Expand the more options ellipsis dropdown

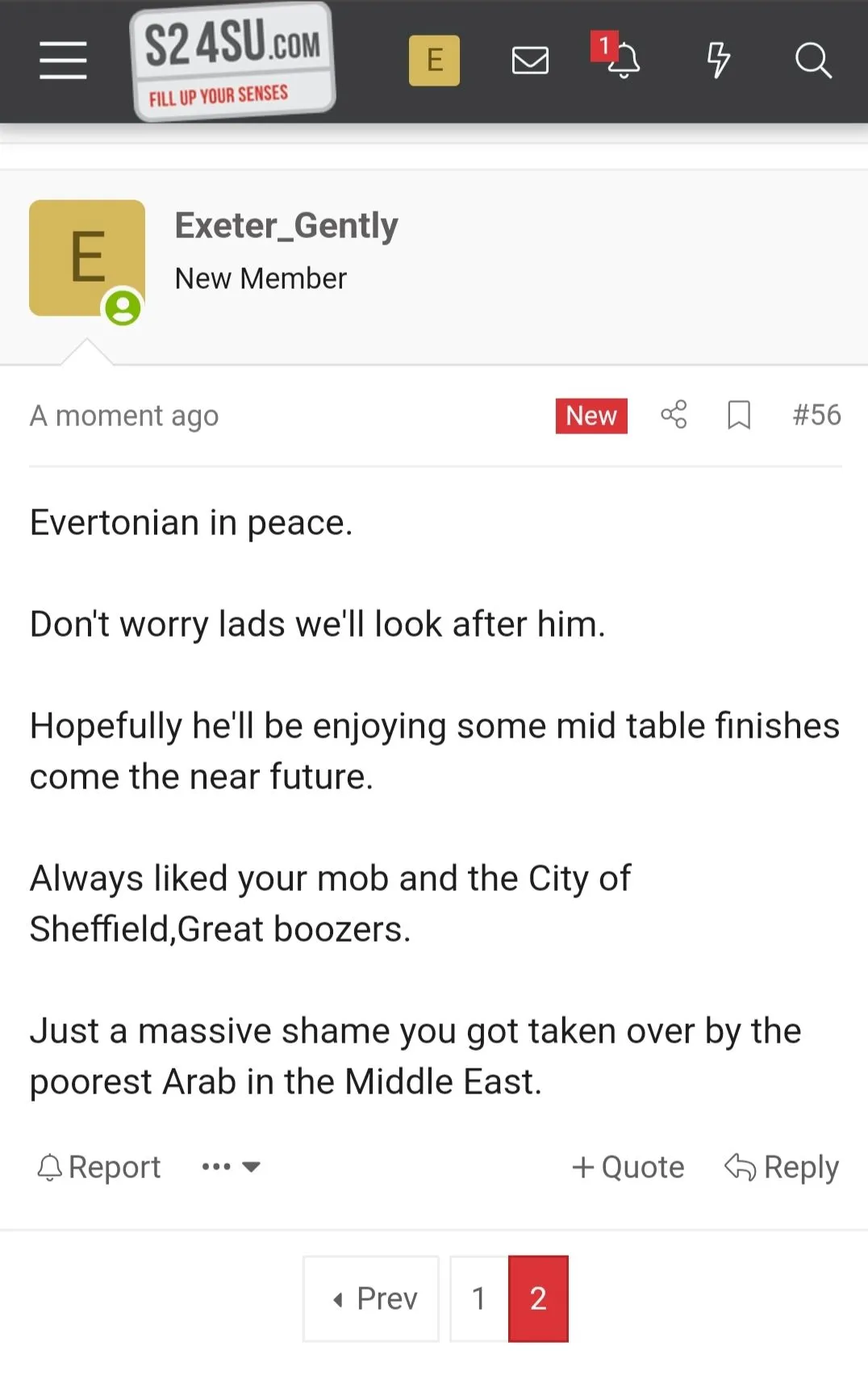[x=231, y=1167]
